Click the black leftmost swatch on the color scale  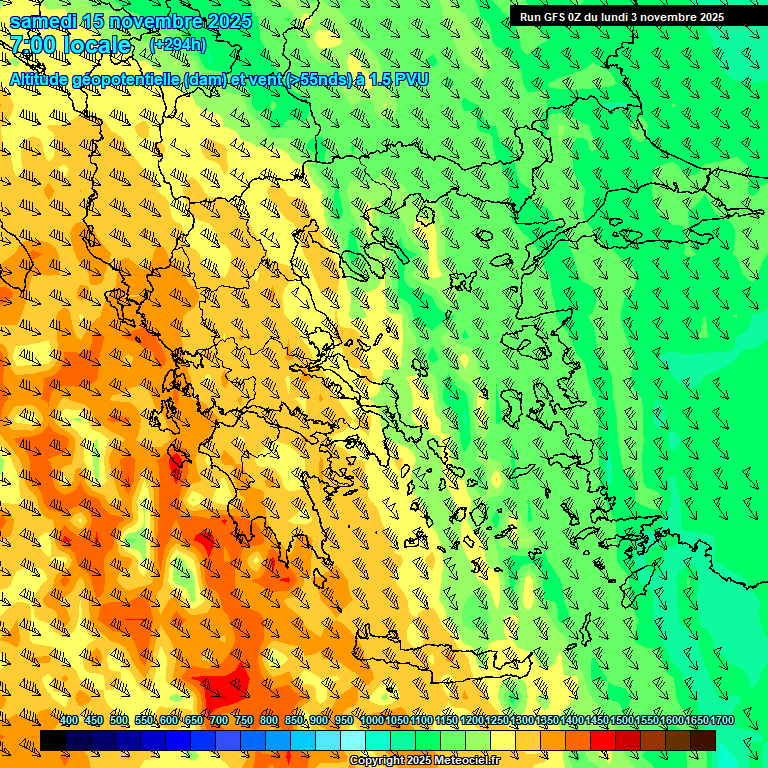pos(53,741)
